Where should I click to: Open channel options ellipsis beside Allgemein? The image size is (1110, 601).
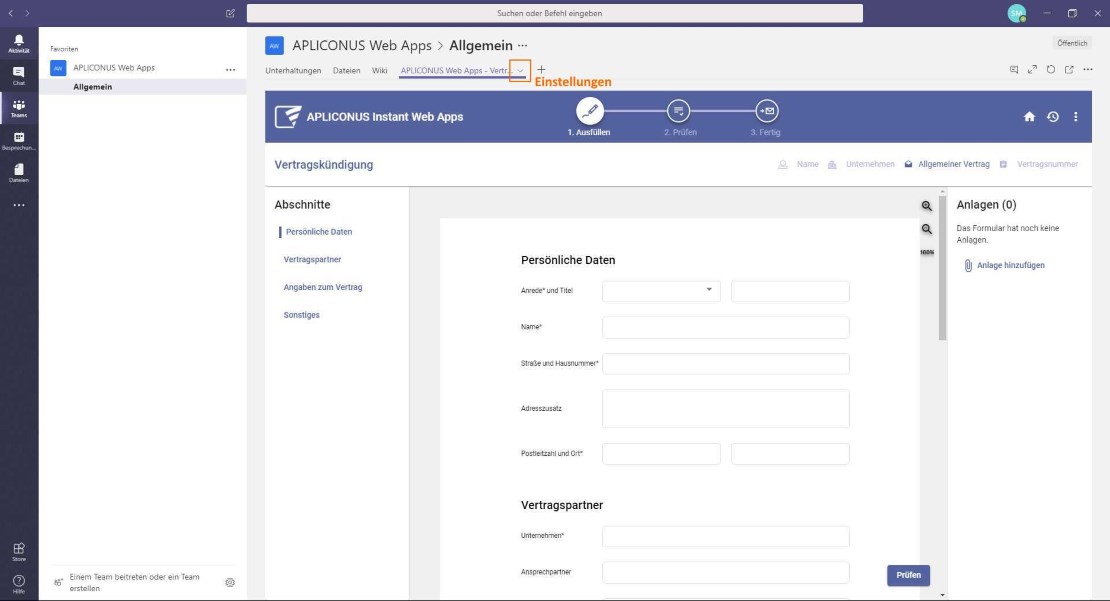click(x=522, y=45)
